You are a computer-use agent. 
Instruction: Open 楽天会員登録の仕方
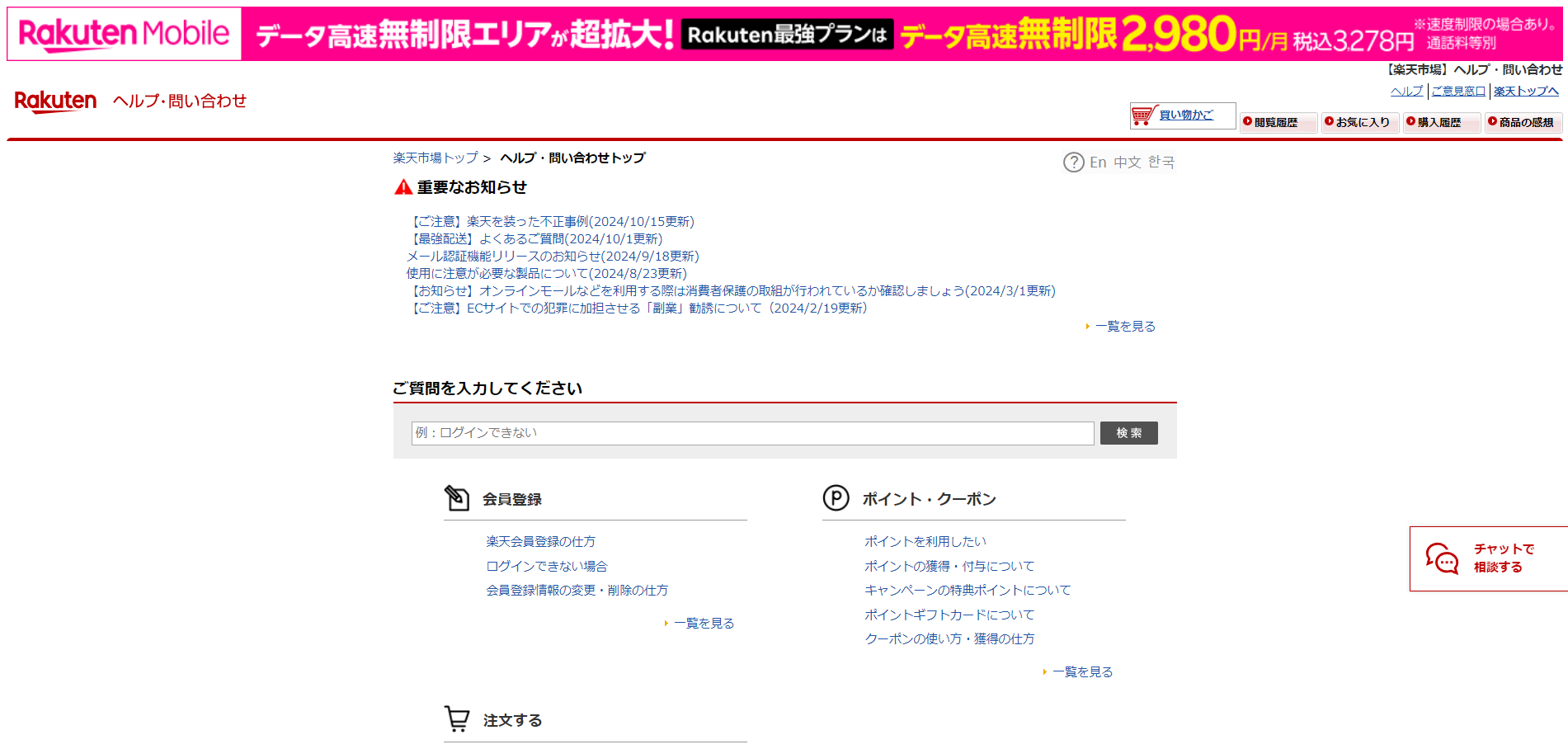point(540,542)
